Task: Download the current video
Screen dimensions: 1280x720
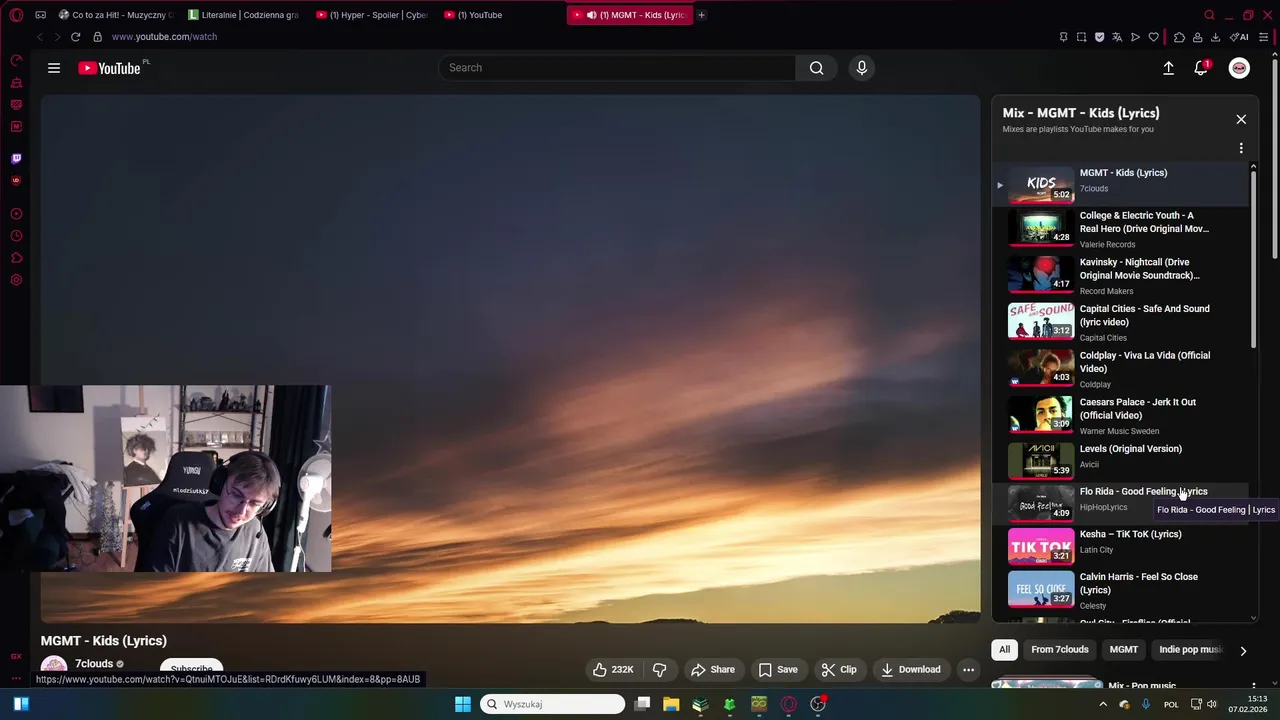Action: click(911, 670)
